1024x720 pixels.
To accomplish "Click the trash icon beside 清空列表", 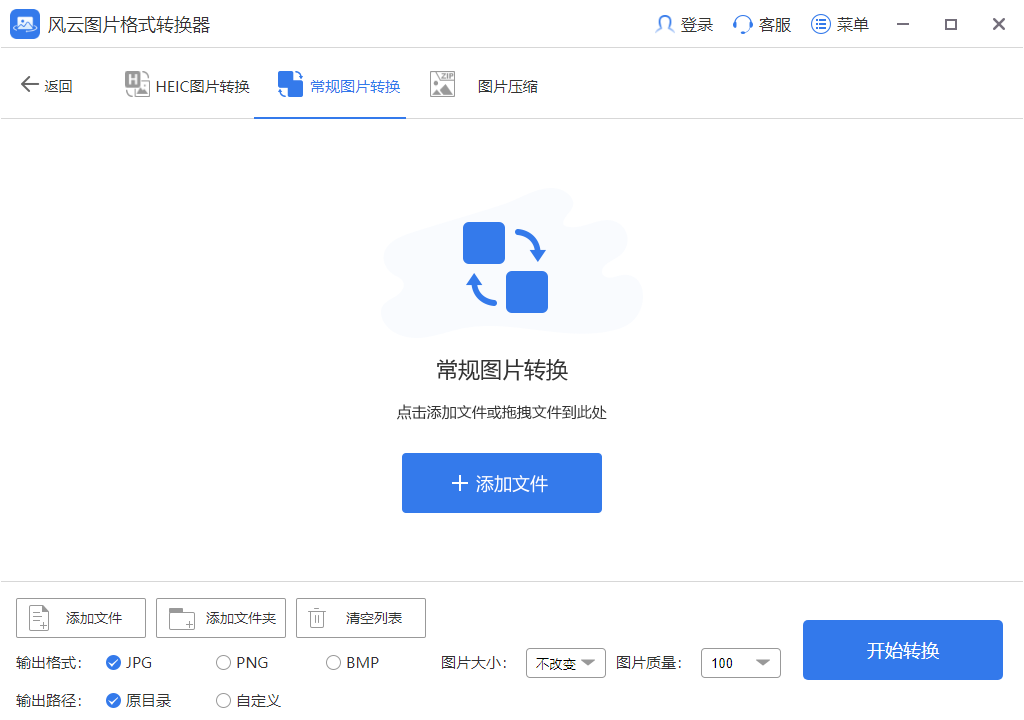I will tap(318, 617).
